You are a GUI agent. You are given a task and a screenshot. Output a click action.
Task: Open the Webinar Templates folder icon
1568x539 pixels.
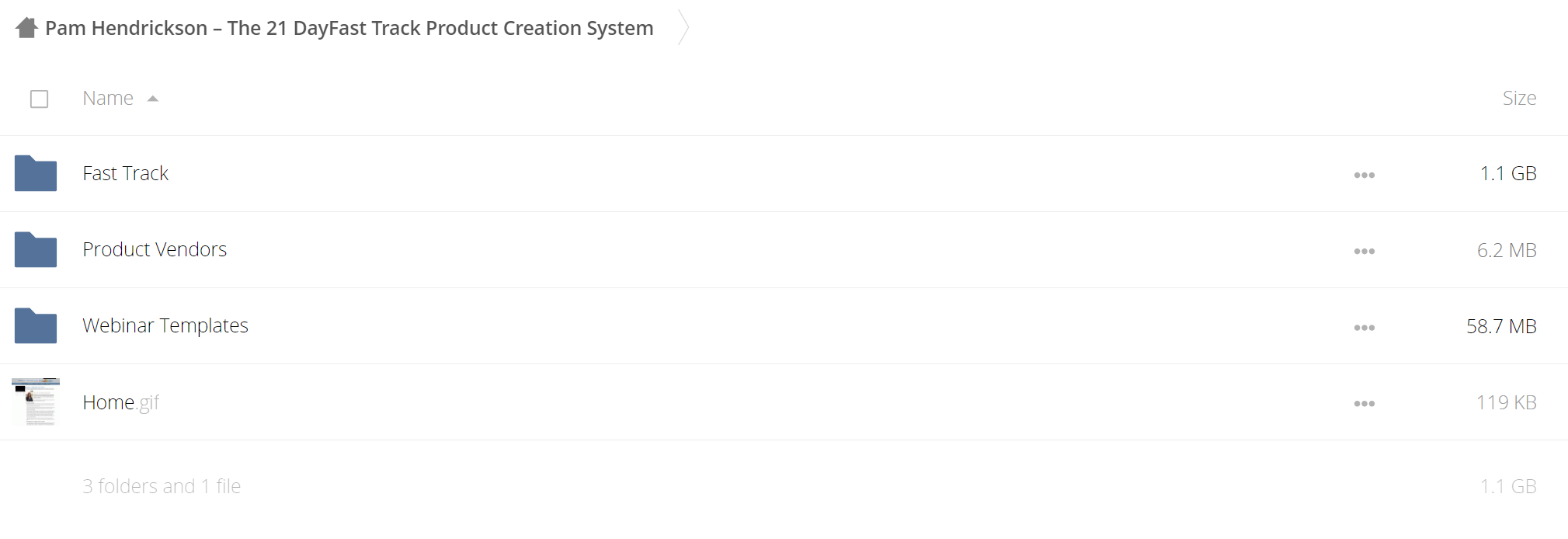point(36,325)
